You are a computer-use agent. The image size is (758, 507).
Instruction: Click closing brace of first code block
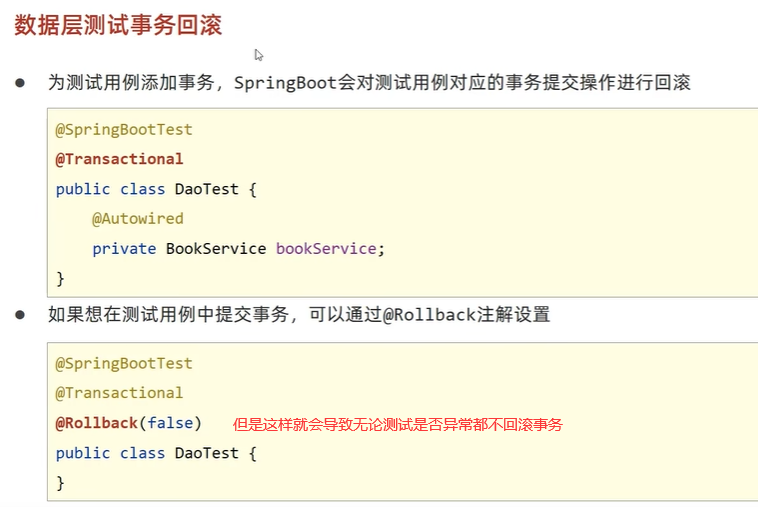click(60, 278)
